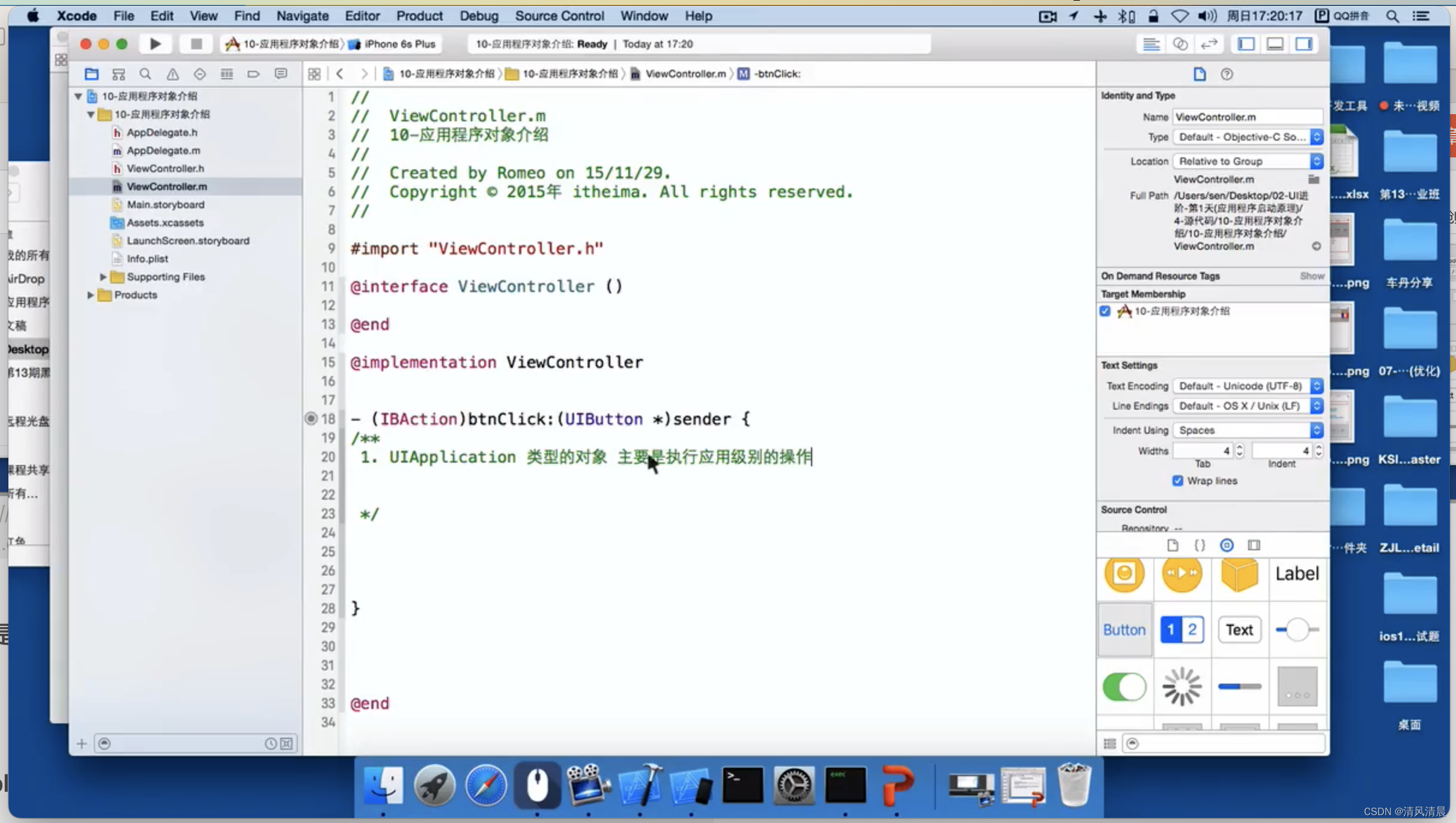Image resolution: width=1456 pixels, height=823 pixels.
Task: Expand the Products group in navigator
Action: tap(89, 294)
